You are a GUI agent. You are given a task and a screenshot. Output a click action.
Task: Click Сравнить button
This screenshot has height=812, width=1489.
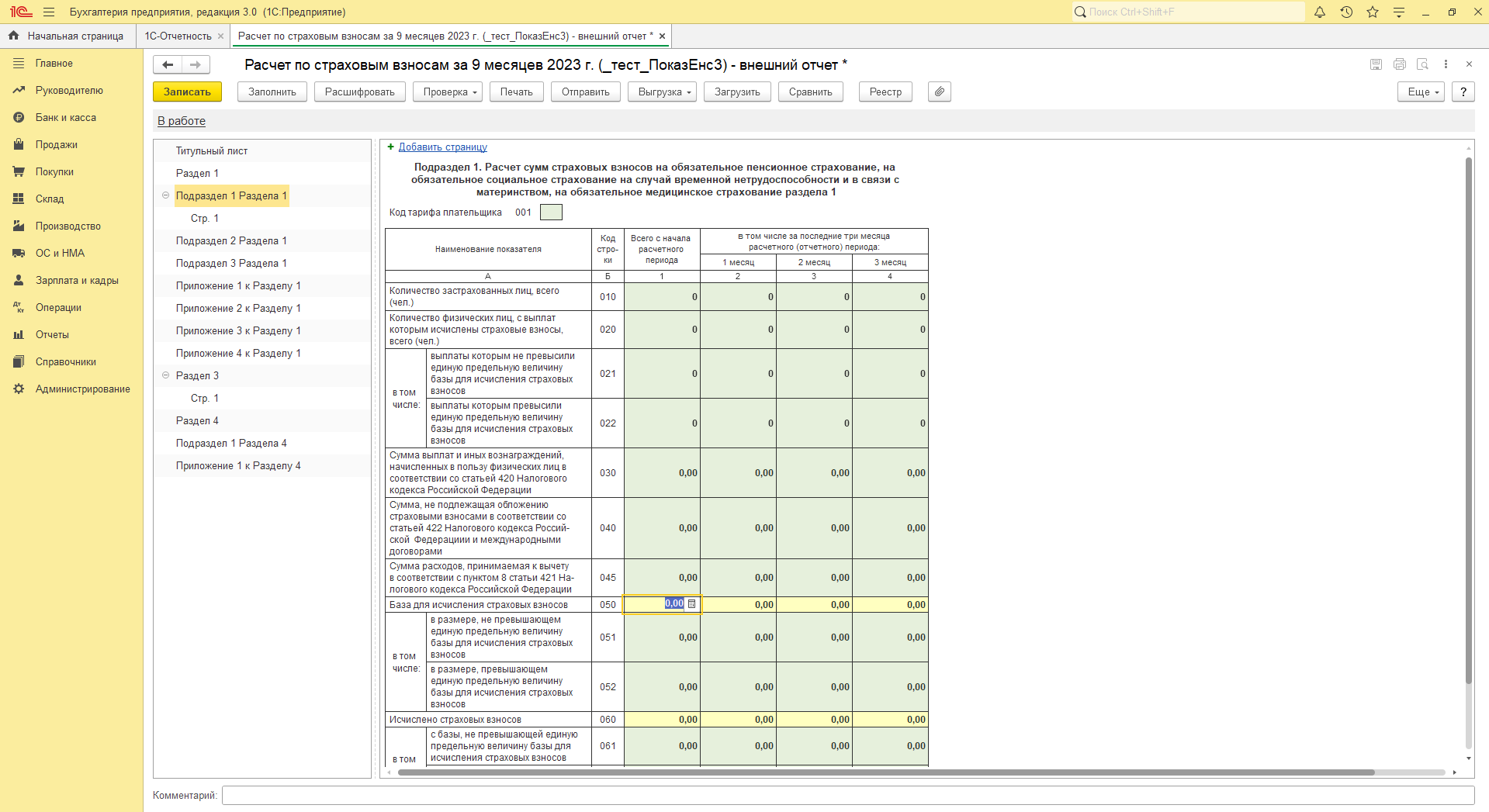pos(811,92)
